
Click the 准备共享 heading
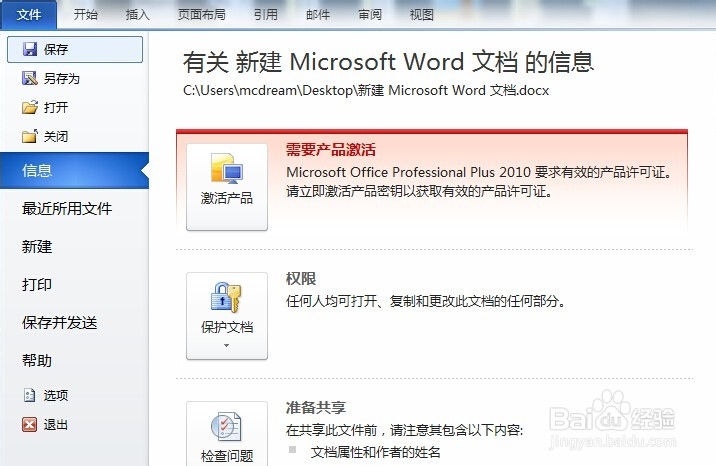[316, 407]
